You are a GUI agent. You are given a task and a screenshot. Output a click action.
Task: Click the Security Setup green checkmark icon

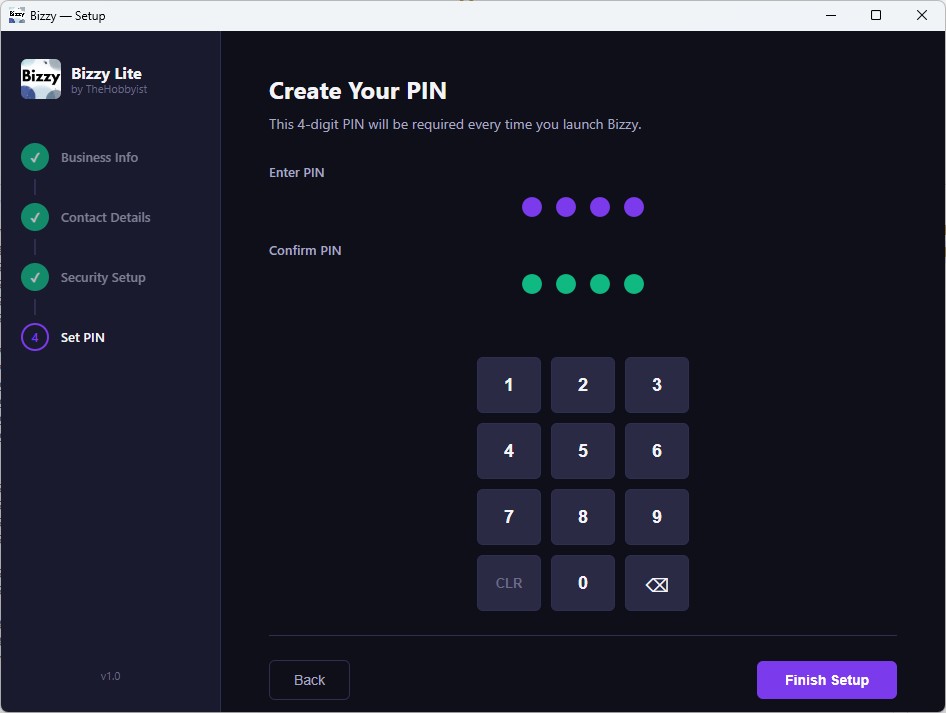click(x=35, y=277)
